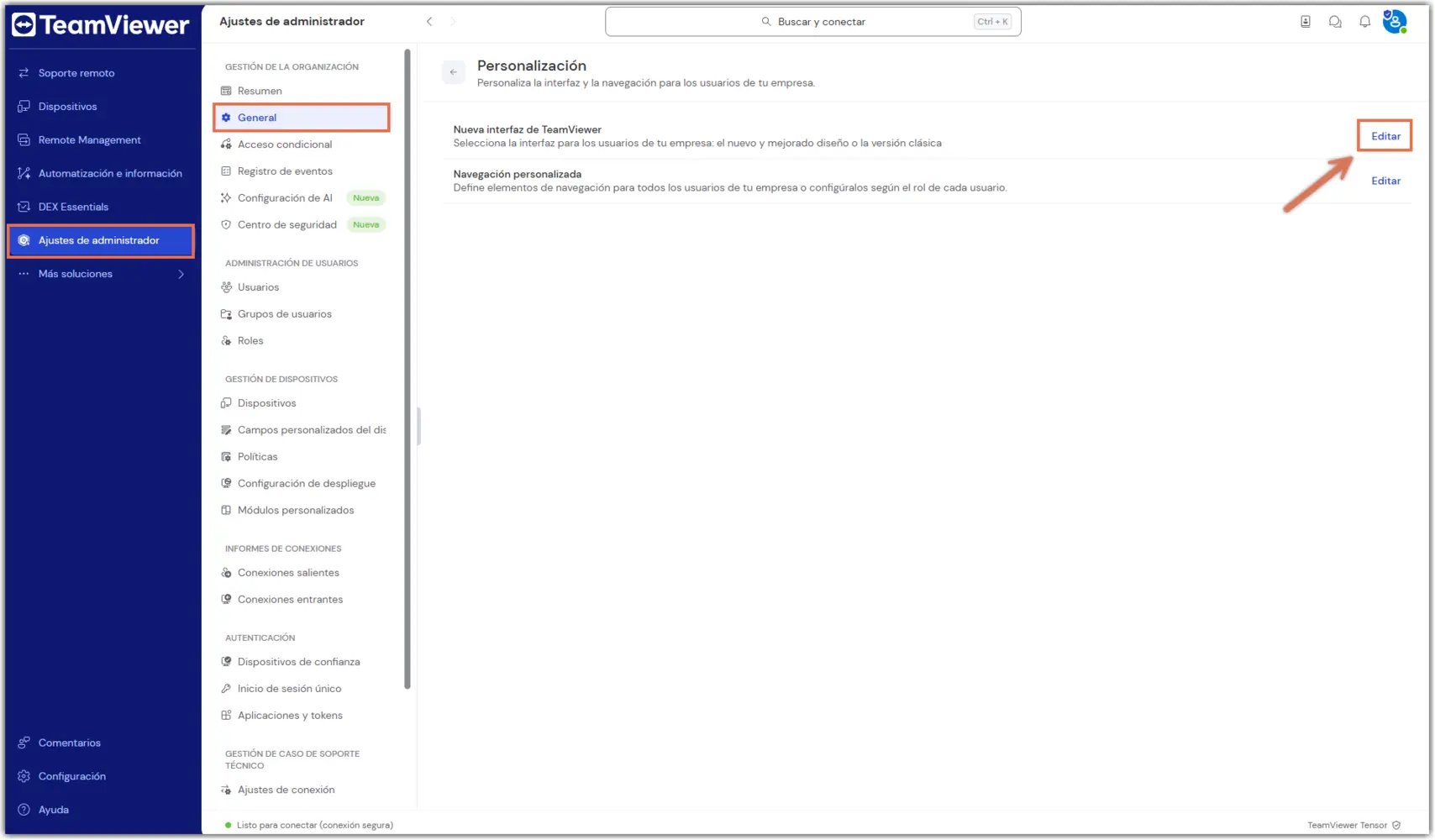Click the DEX Essentials icon
This screenshot has width=1435, height=840.
24,207
